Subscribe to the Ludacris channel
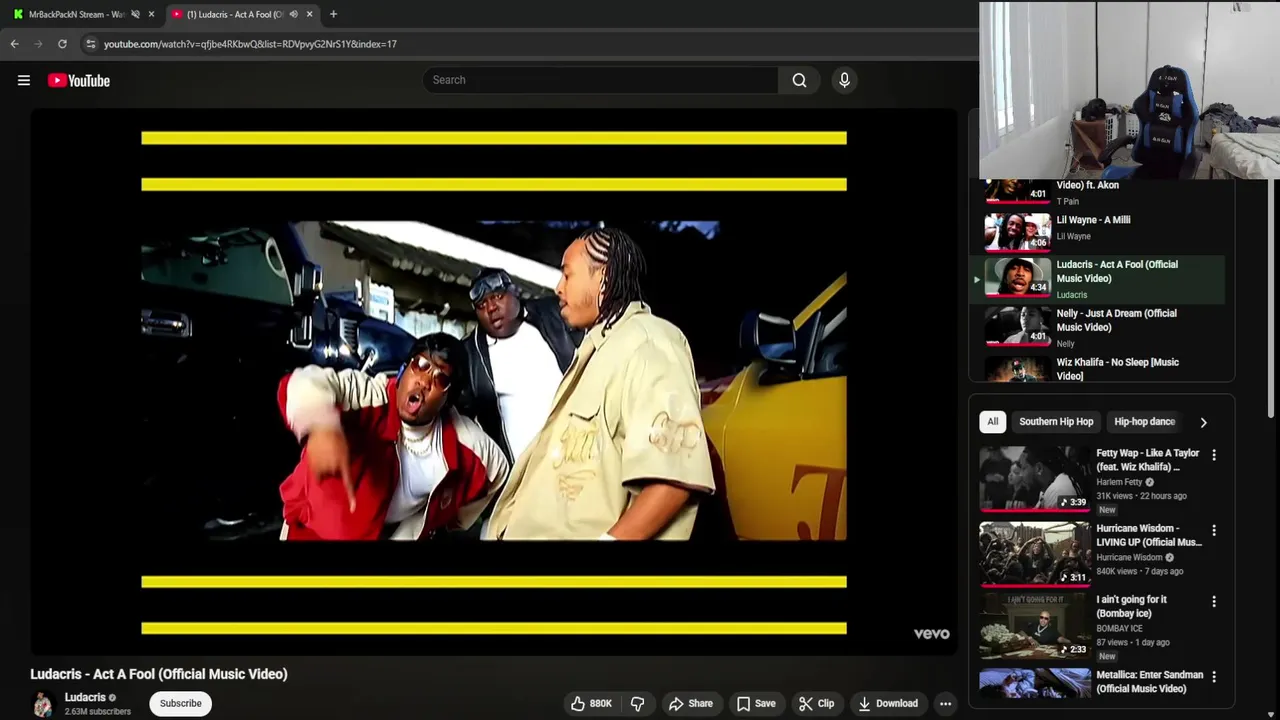 point(181,703)
